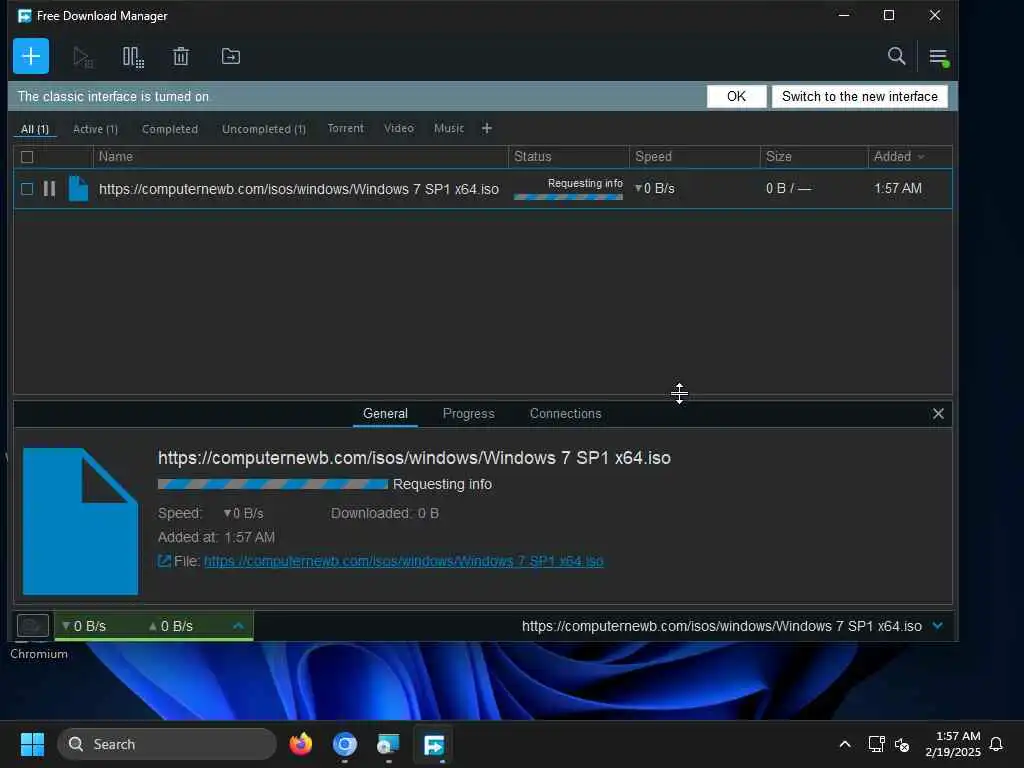The width and height of the screenshot is (1024, 768).
Task: Switch to the Torrent tab
Action: click(x=345, y=129)
